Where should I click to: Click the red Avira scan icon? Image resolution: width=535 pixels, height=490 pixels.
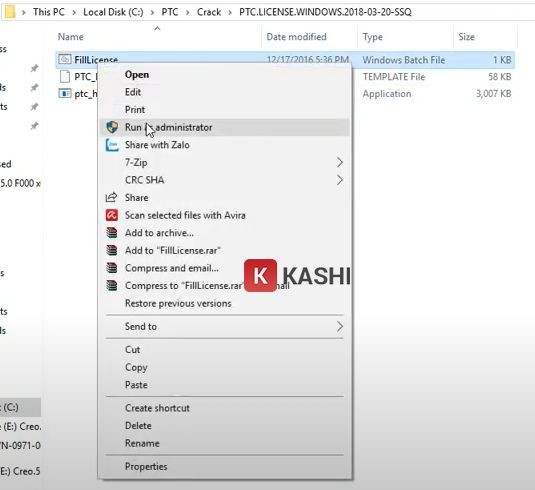(x=112, y=215)
